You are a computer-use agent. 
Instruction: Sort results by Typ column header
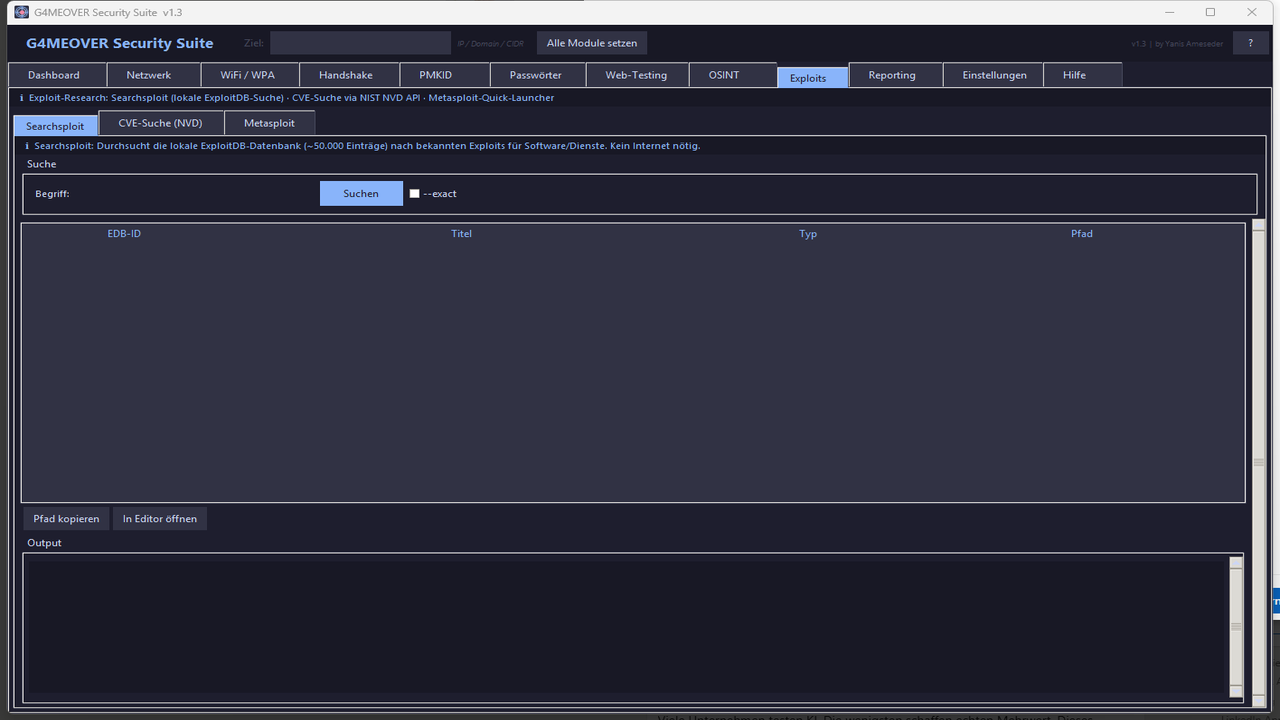(808, 233)
